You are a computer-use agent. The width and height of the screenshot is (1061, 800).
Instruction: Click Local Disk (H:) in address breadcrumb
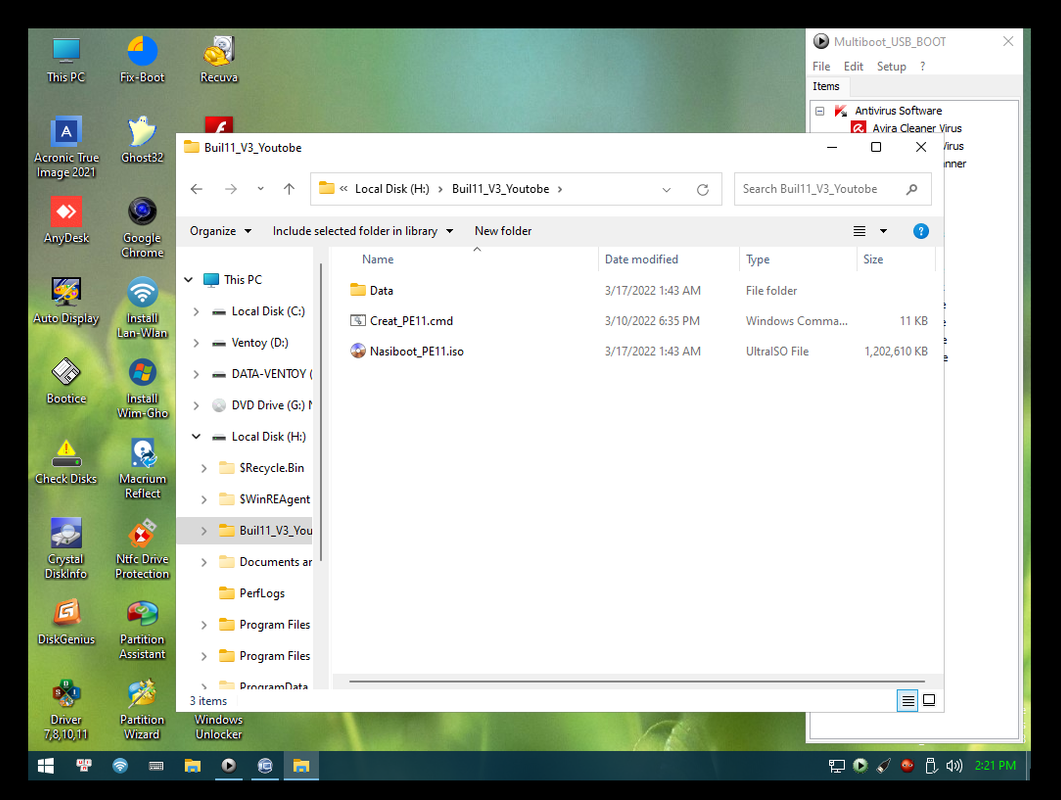pos(392,189)
